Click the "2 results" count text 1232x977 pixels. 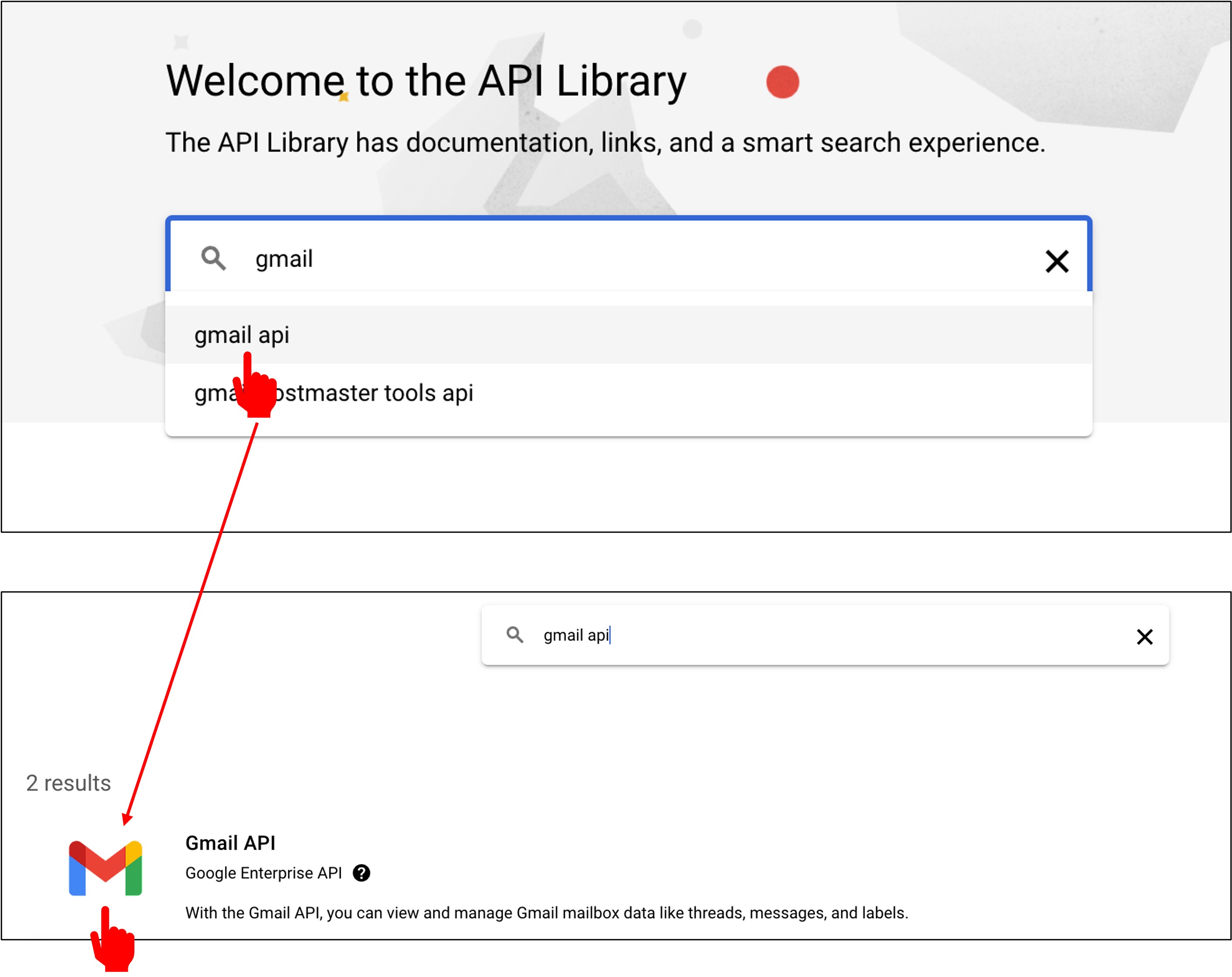click(x=69, y=783)
